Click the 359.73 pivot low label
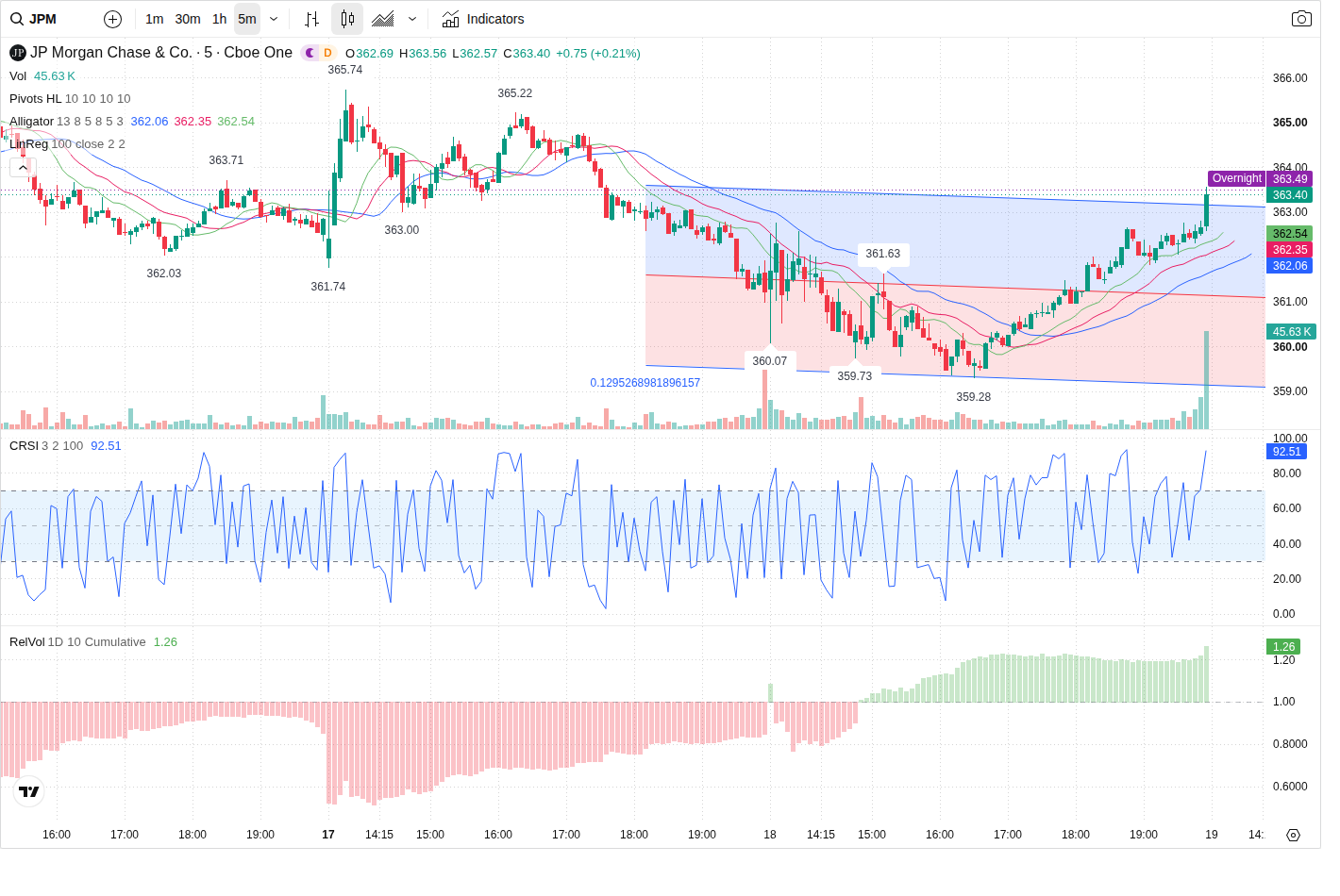This screenshot has height=896, width=1340. coord(854,376)
